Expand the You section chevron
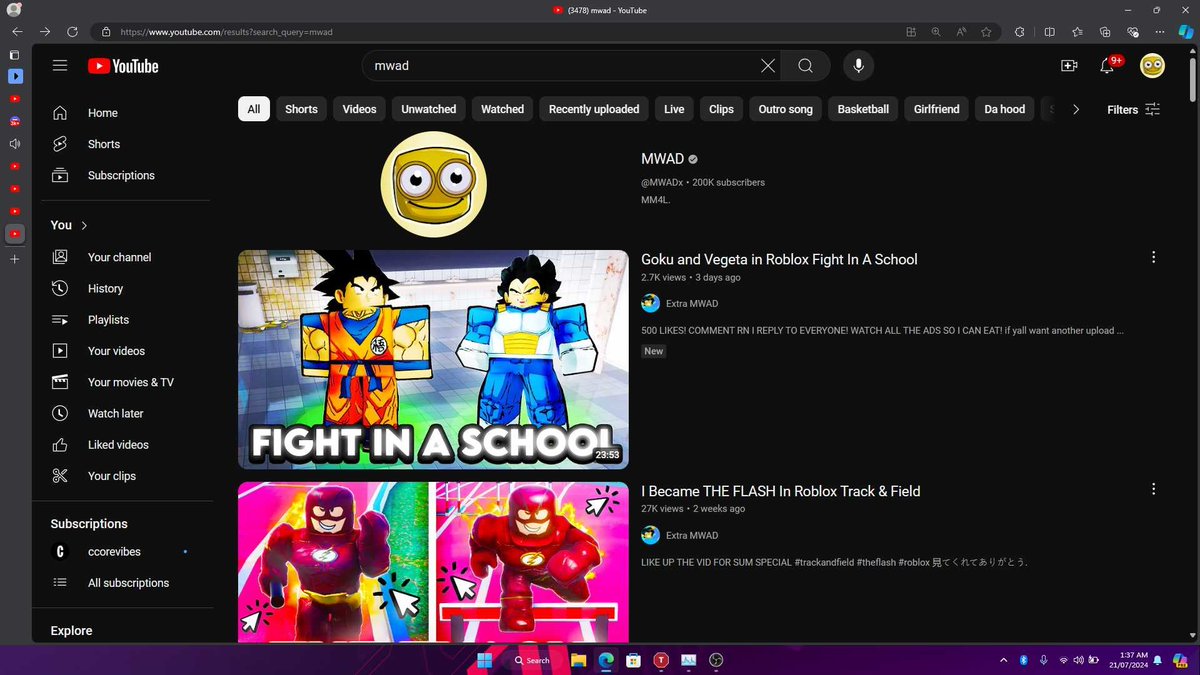The image size is (1200, 675). point(84,226)
